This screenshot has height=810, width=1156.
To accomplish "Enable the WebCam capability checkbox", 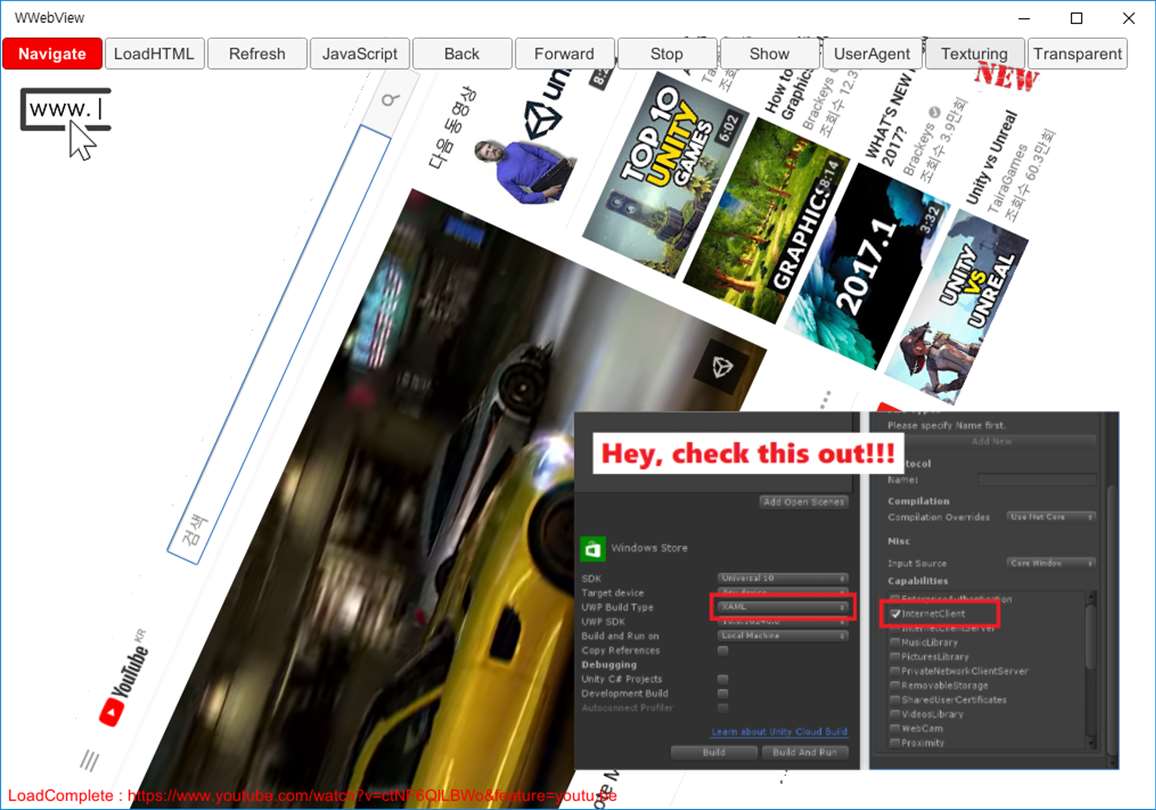I will (x=895, y=728).
